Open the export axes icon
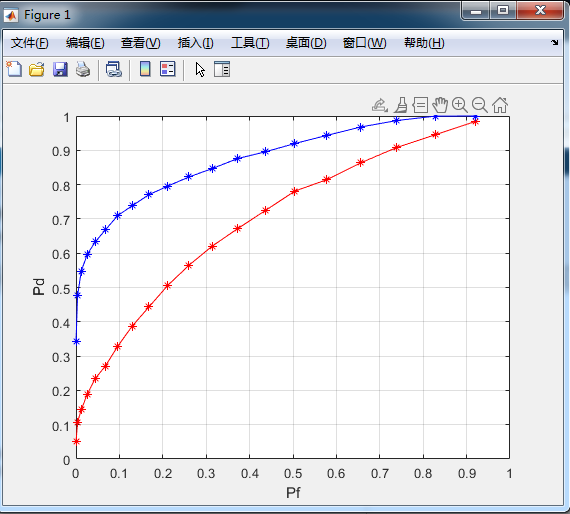 [380, 105]
